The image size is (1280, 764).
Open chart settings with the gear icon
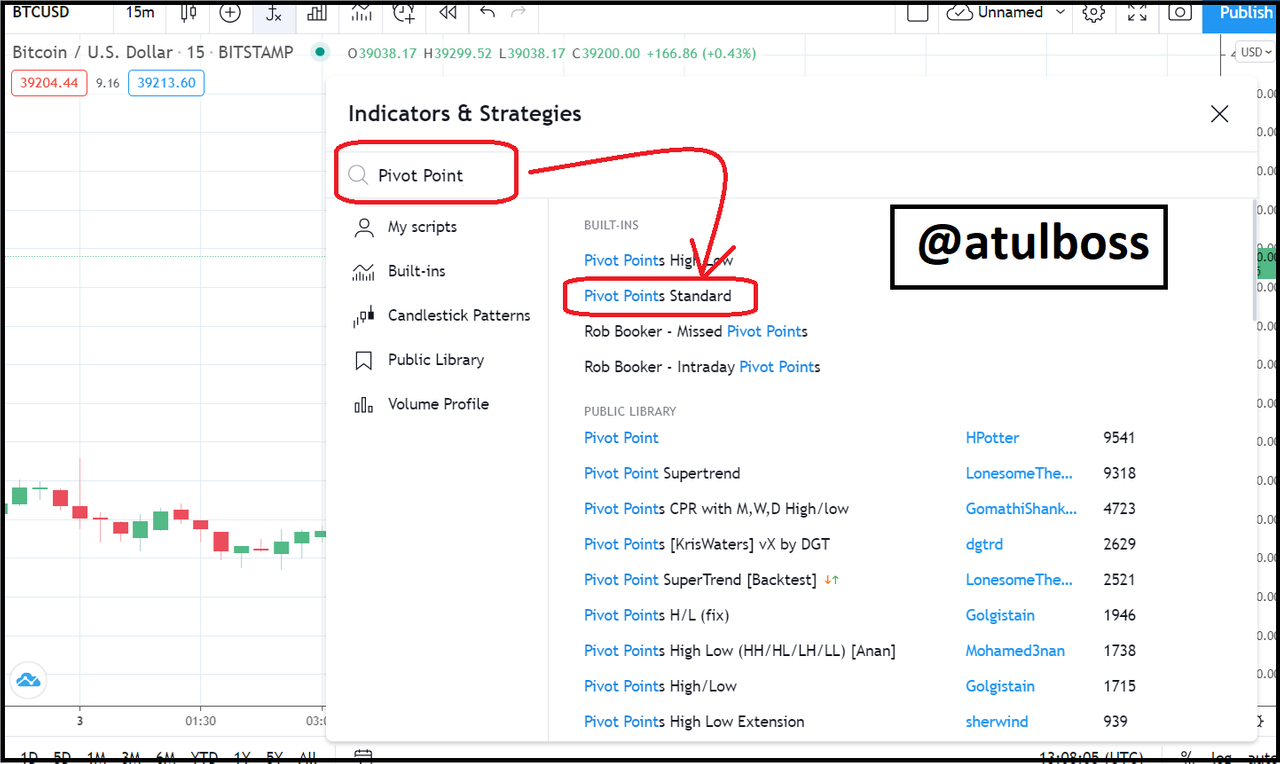click(1094, 12)
